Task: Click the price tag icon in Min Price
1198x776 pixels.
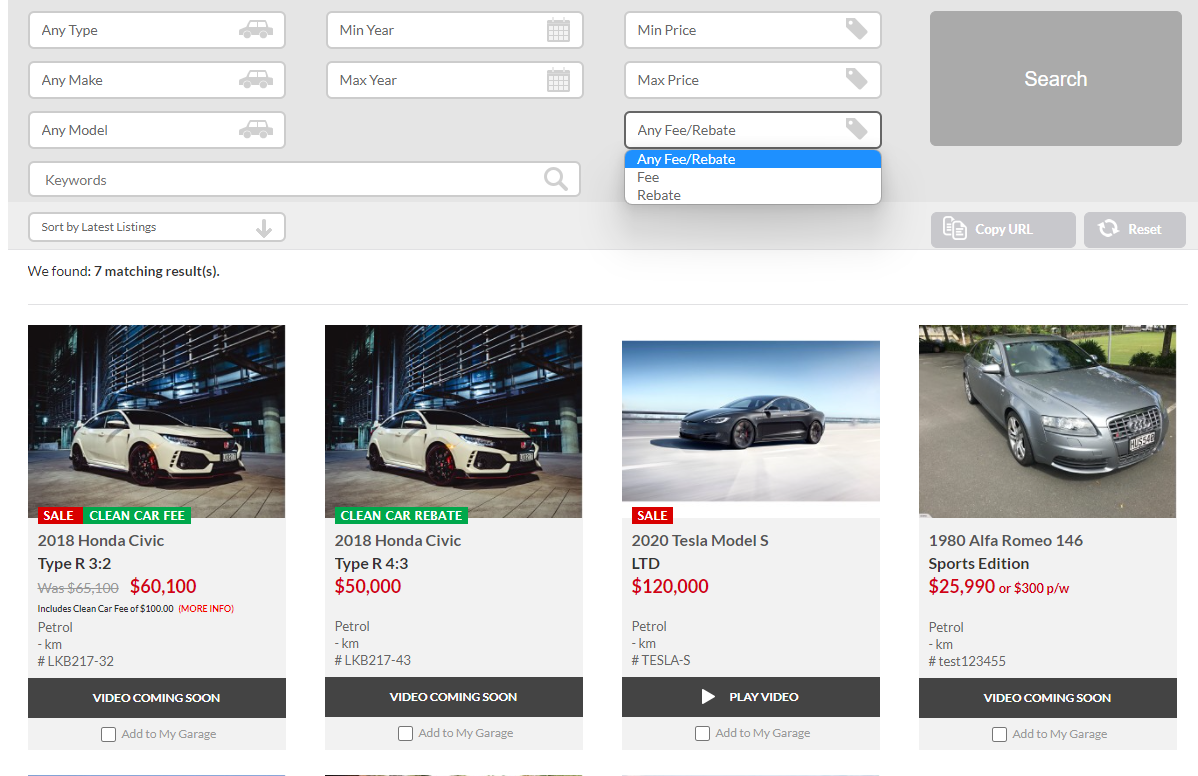Action: 856,29
